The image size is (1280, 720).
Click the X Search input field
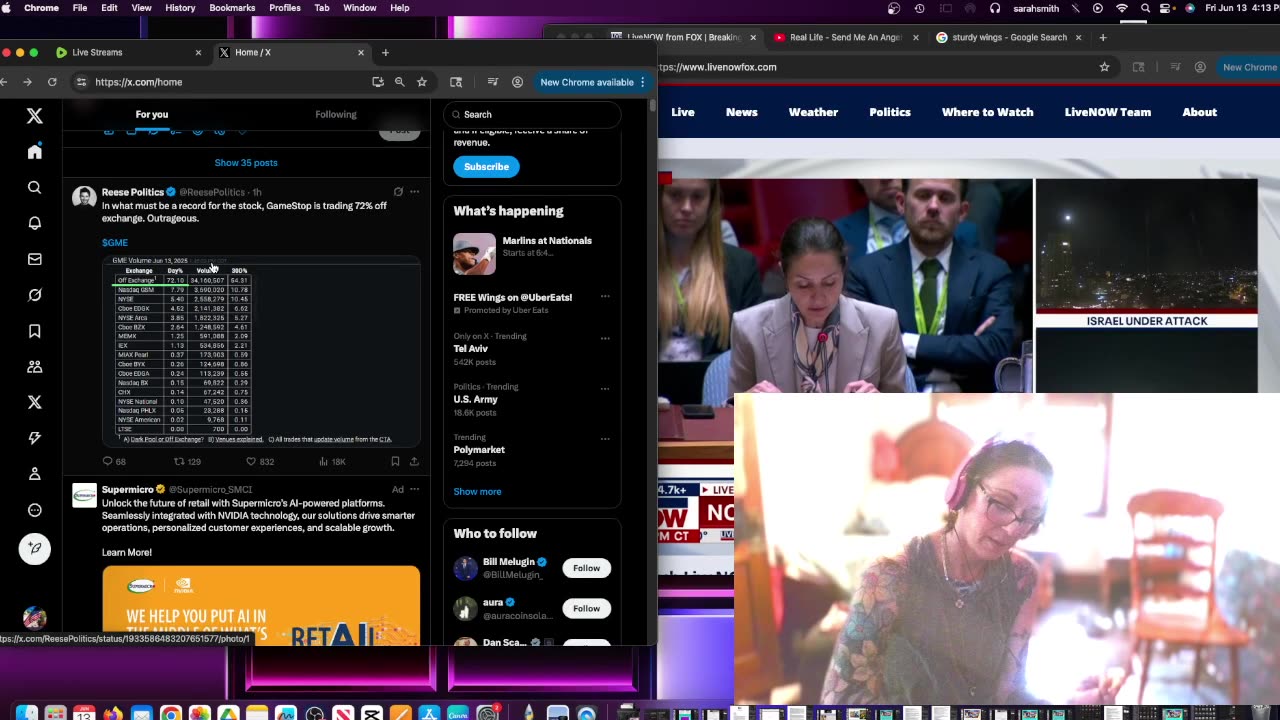pyautogui.click(x=532, y=114)
